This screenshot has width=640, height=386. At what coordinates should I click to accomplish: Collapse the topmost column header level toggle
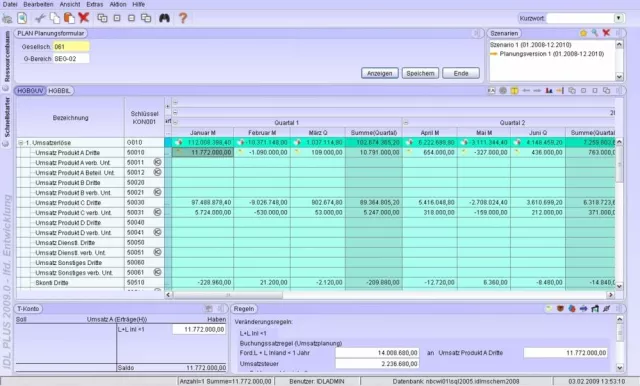(176, 102)
